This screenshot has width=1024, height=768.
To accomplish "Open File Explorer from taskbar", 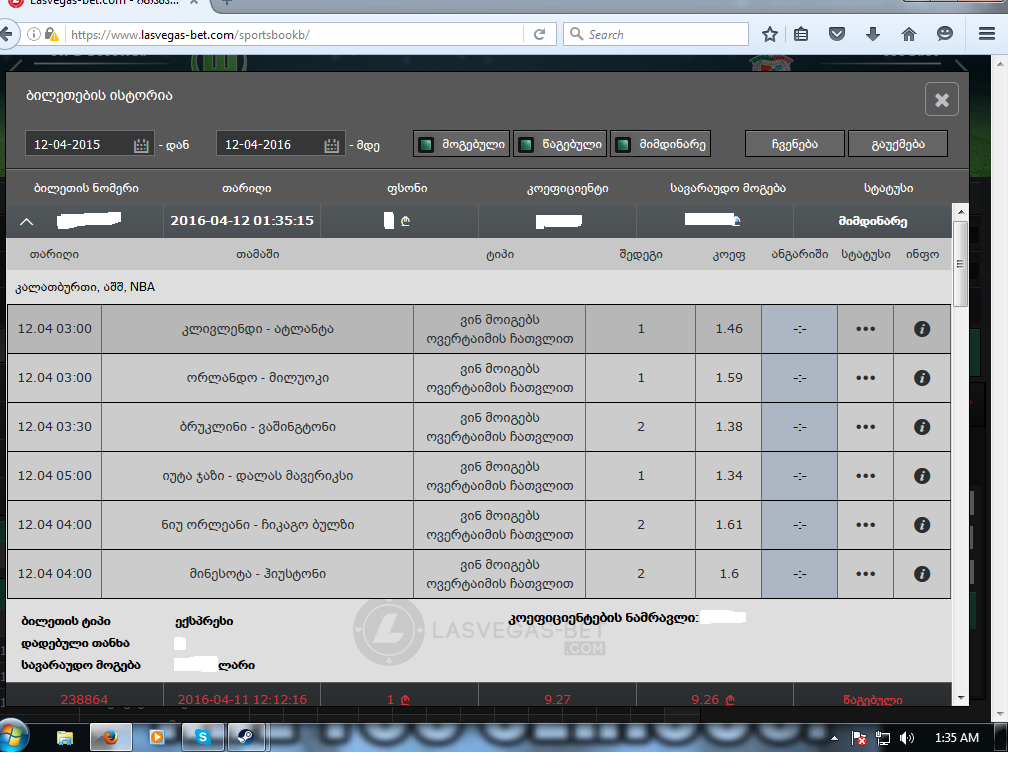I will coord(65,737).
